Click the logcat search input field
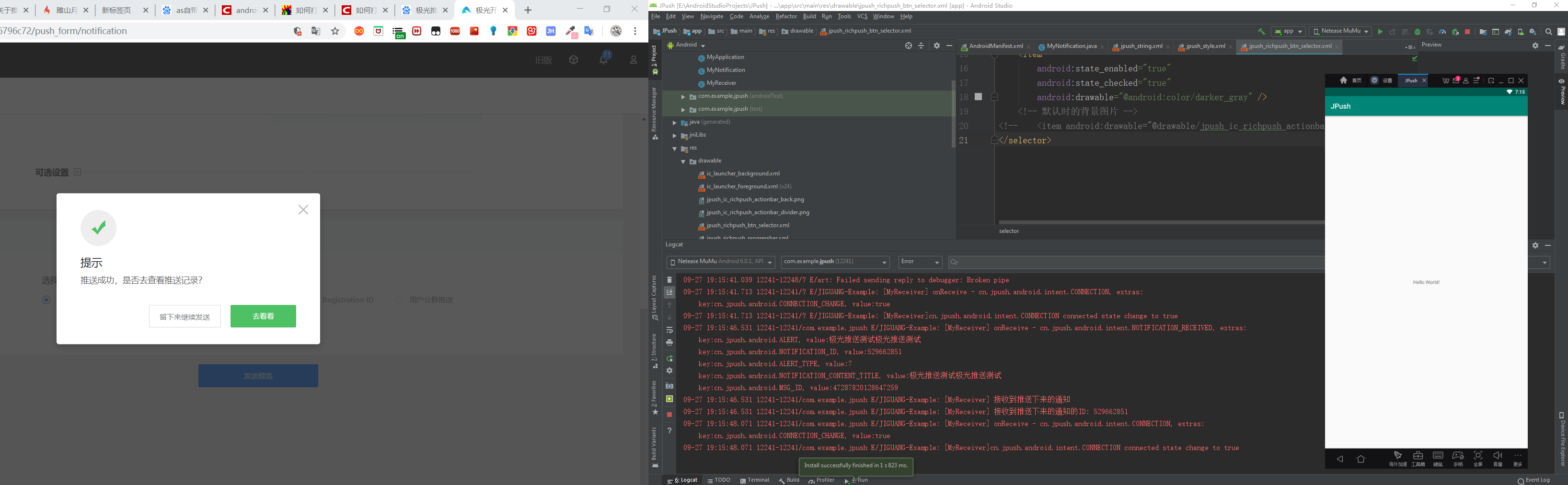The width and height of the screenshot is (1568, 485). coord(1136,262)
